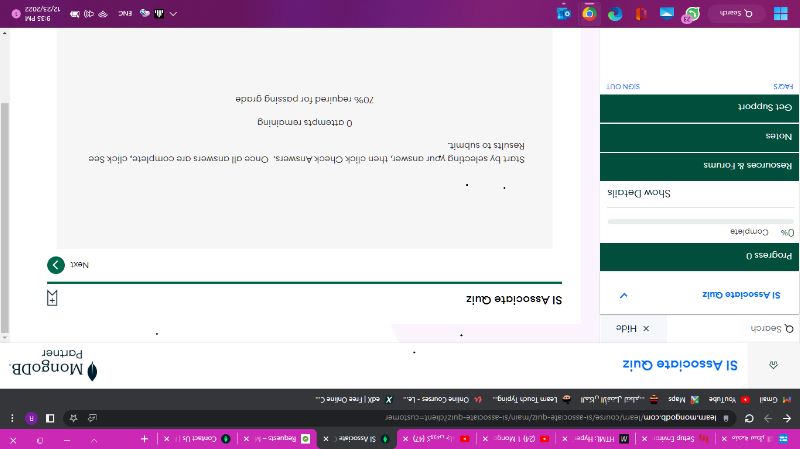
Task: Click the SIGN OUT link
Action: [x=623, y=86]
